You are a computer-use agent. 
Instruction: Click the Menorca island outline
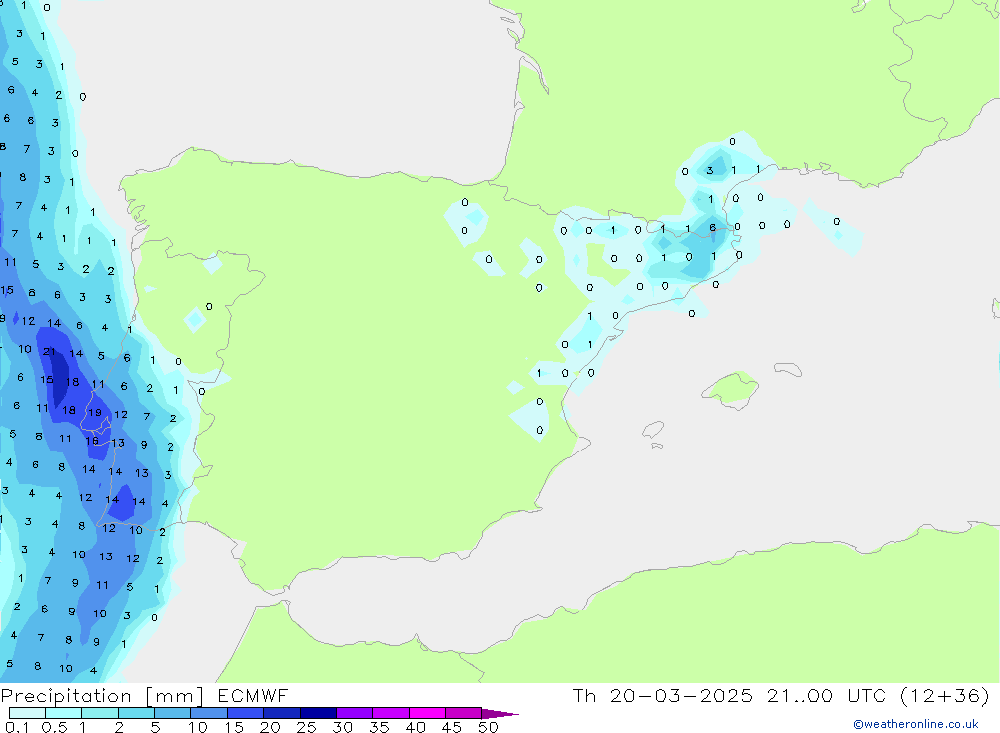[x=788, y=369]
